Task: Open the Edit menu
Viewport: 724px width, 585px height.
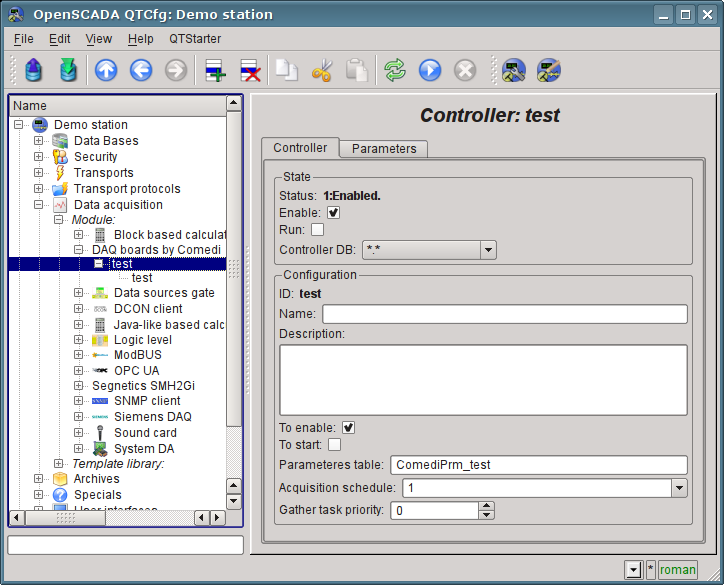Action: click(60, 39)
